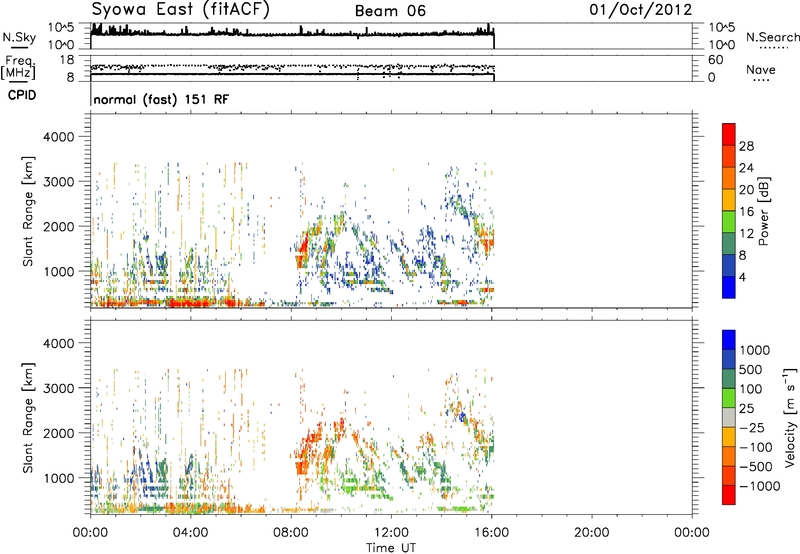Click the '-1000' Velocity colorbar value
This screenshot has width=800, height=554.
759,486
